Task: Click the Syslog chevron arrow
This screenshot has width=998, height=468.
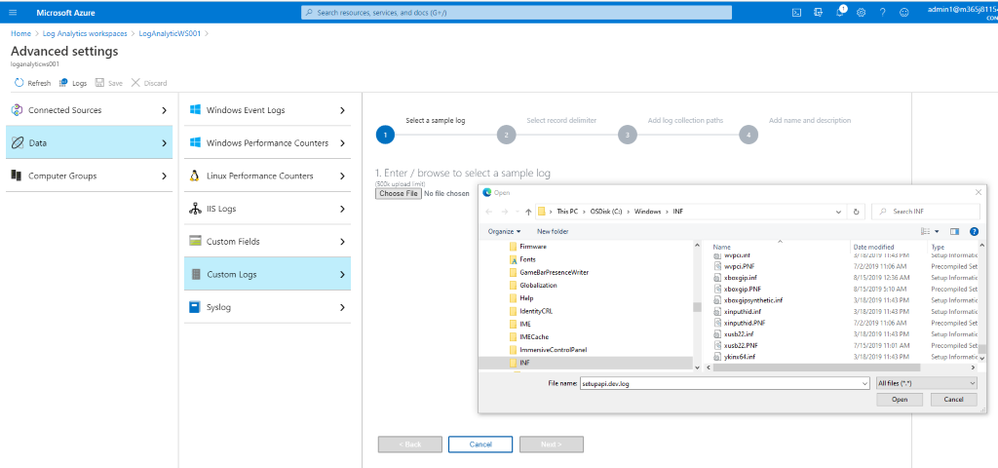Action: (342, 308)
